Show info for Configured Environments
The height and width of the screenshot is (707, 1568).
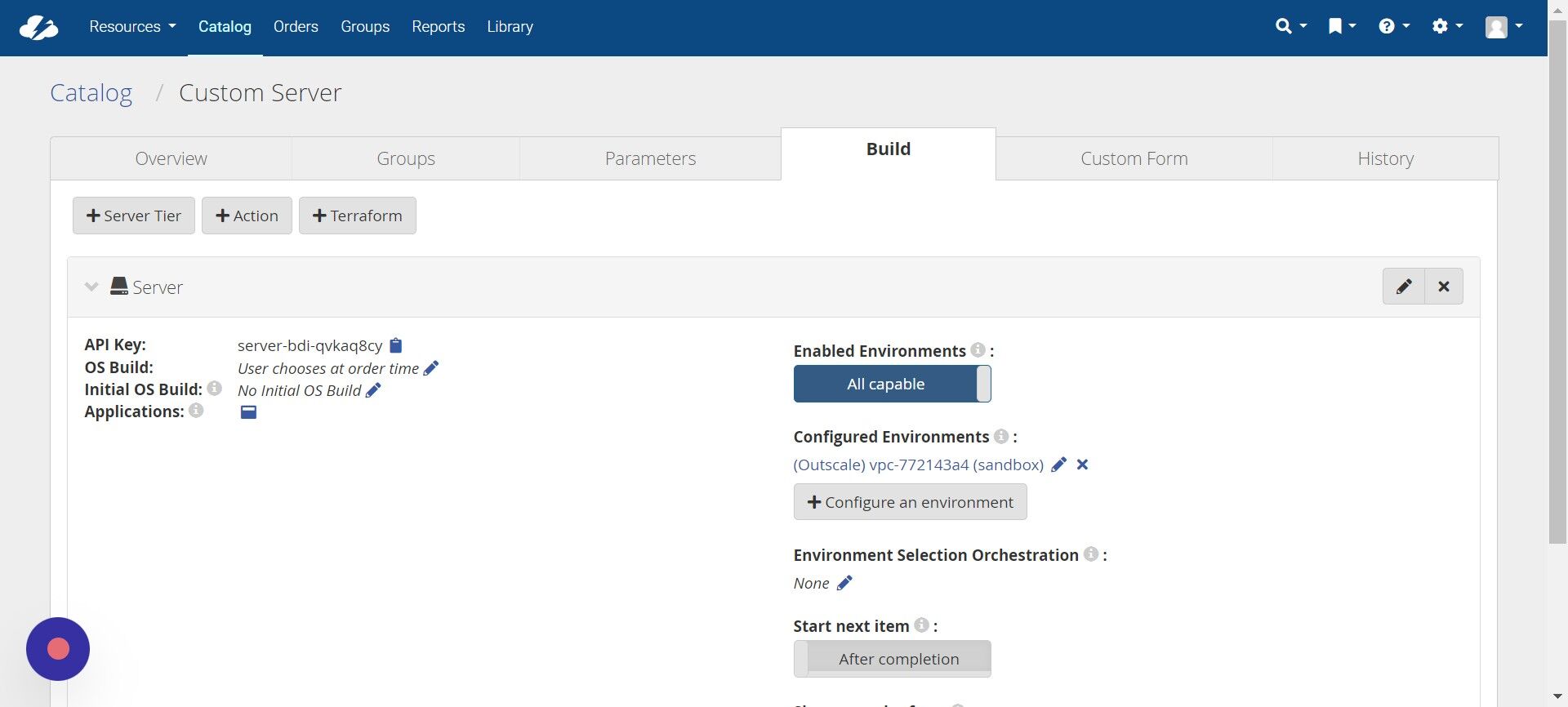[1001, 436]
